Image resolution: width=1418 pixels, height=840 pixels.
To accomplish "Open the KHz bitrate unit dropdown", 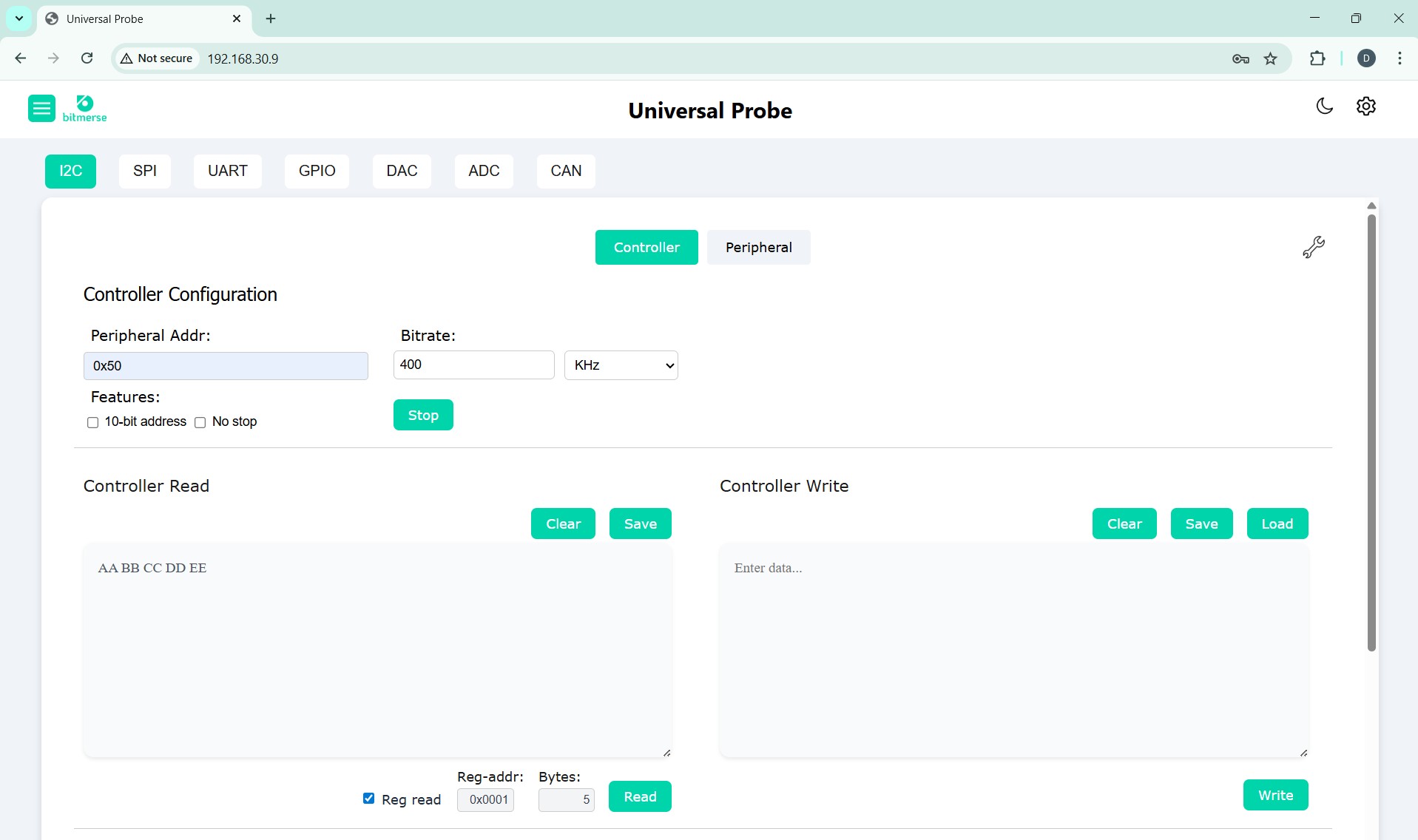I will [x=621, y=365].
